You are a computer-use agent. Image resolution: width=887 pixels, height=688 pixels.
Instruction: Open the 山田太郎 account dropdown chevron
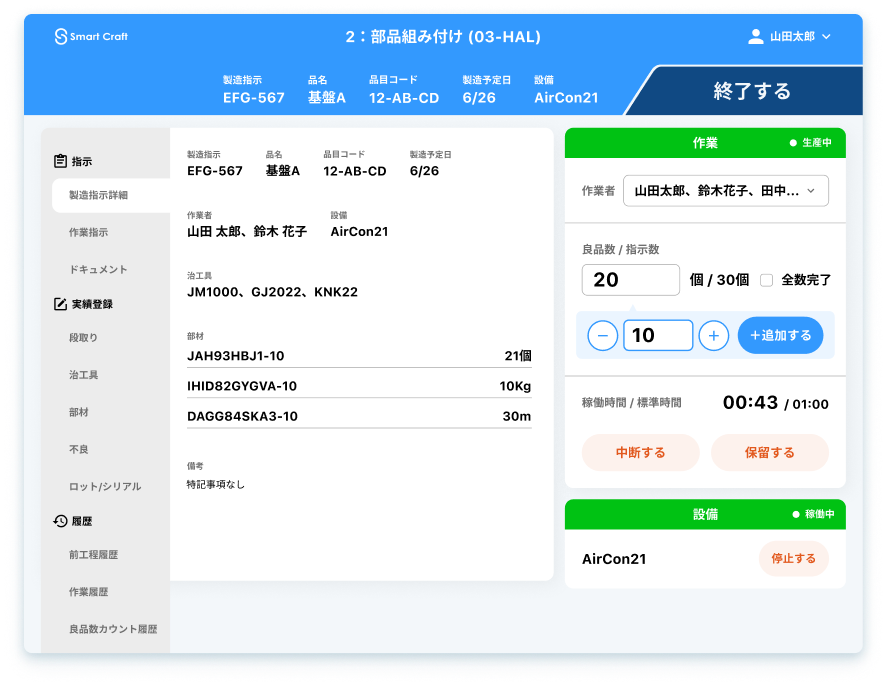(826, 37)
